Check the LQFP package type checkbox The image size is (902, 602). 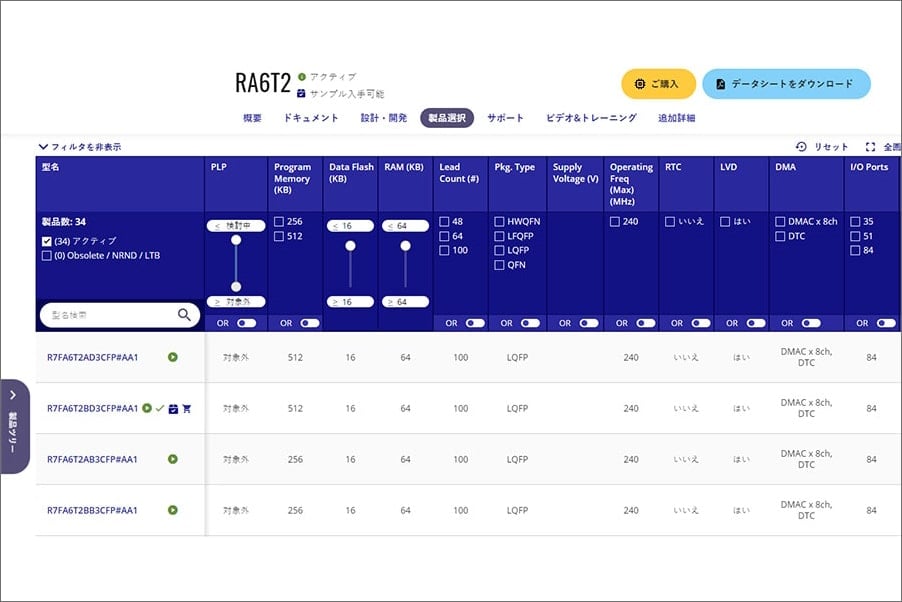499,250
